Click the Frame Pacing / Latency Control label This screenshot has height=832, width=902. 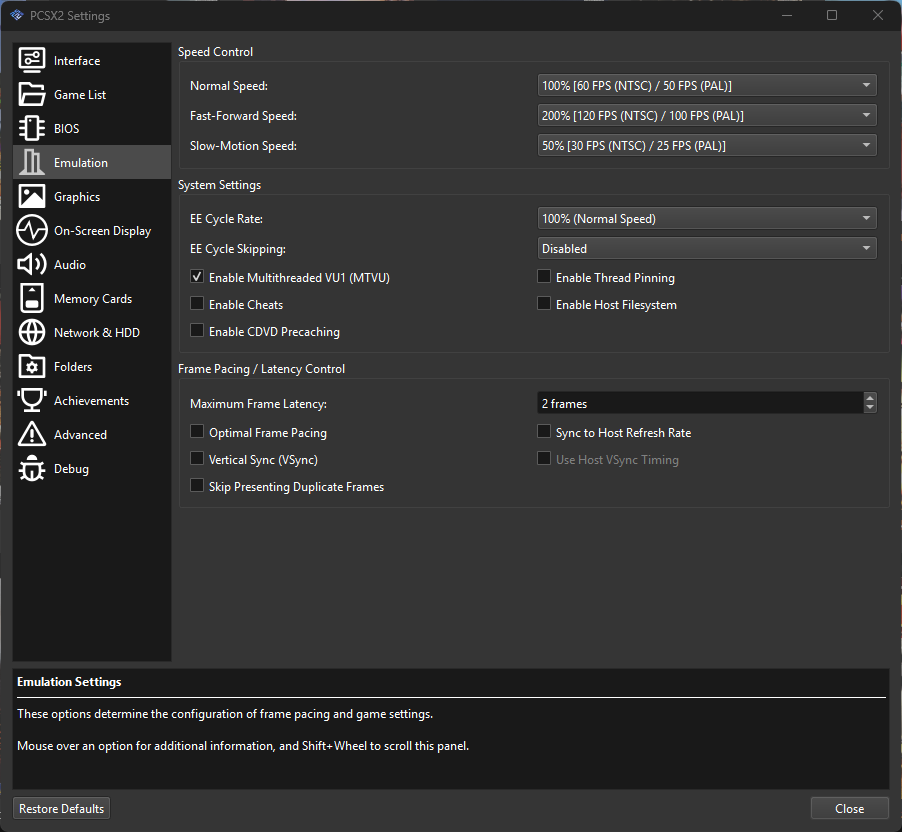click(x=261, y=369)
